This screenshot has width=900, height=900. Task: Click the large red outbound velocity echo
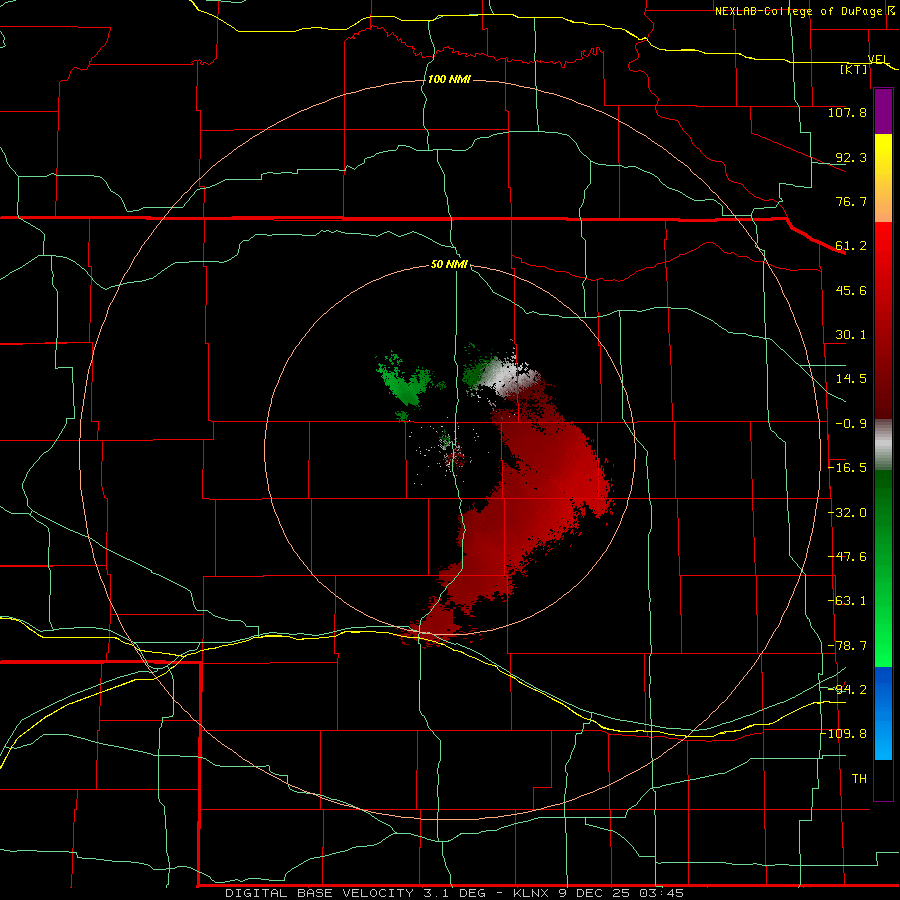534,494
